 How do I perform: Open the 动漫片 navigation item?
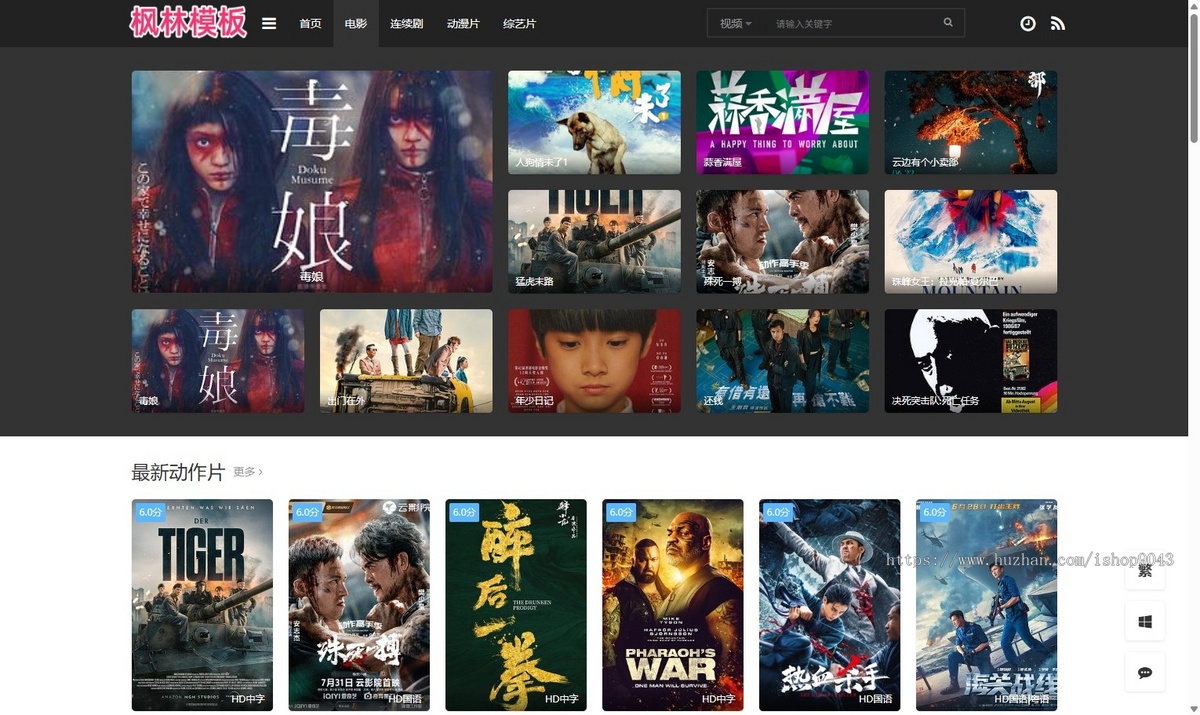point(463,23)
